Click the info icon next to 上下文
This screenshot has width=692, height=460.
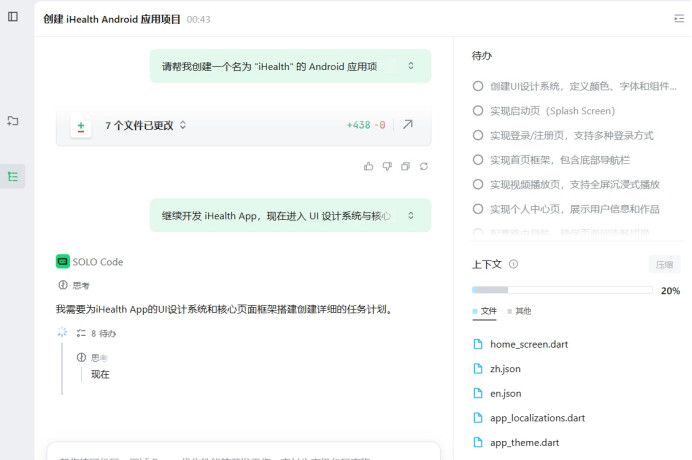tap(513, 264)
